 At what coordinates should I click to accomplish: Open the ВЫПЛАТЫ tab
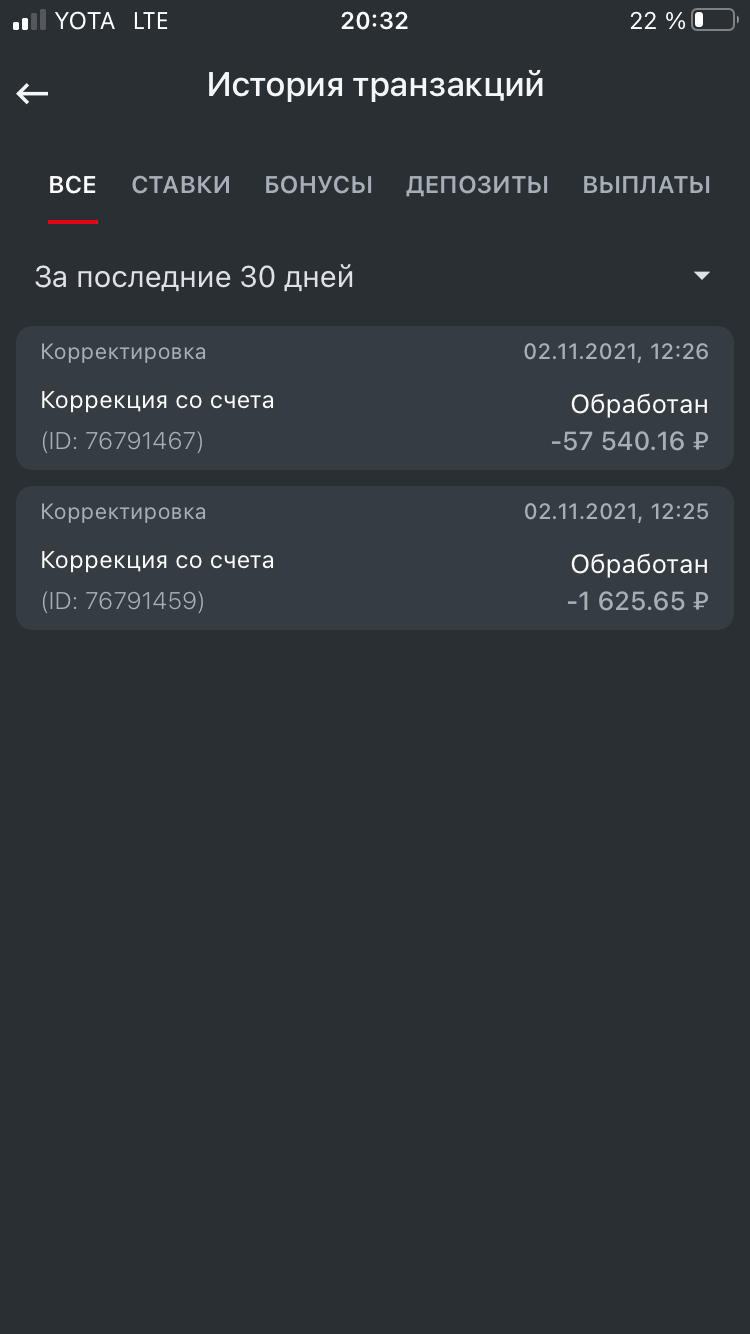(x=646, y=185)
